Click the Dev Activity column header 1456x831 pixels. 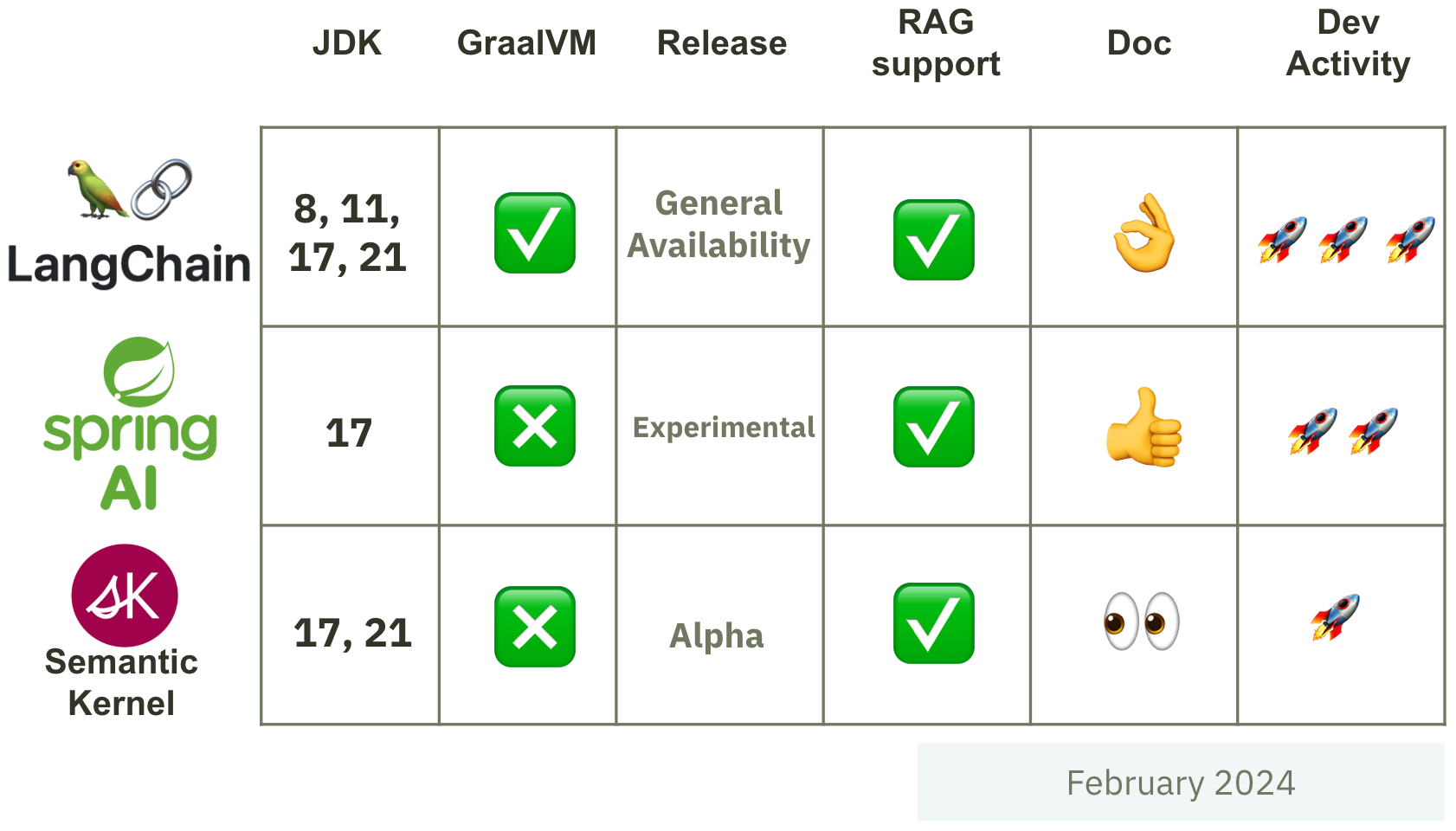1348,43
